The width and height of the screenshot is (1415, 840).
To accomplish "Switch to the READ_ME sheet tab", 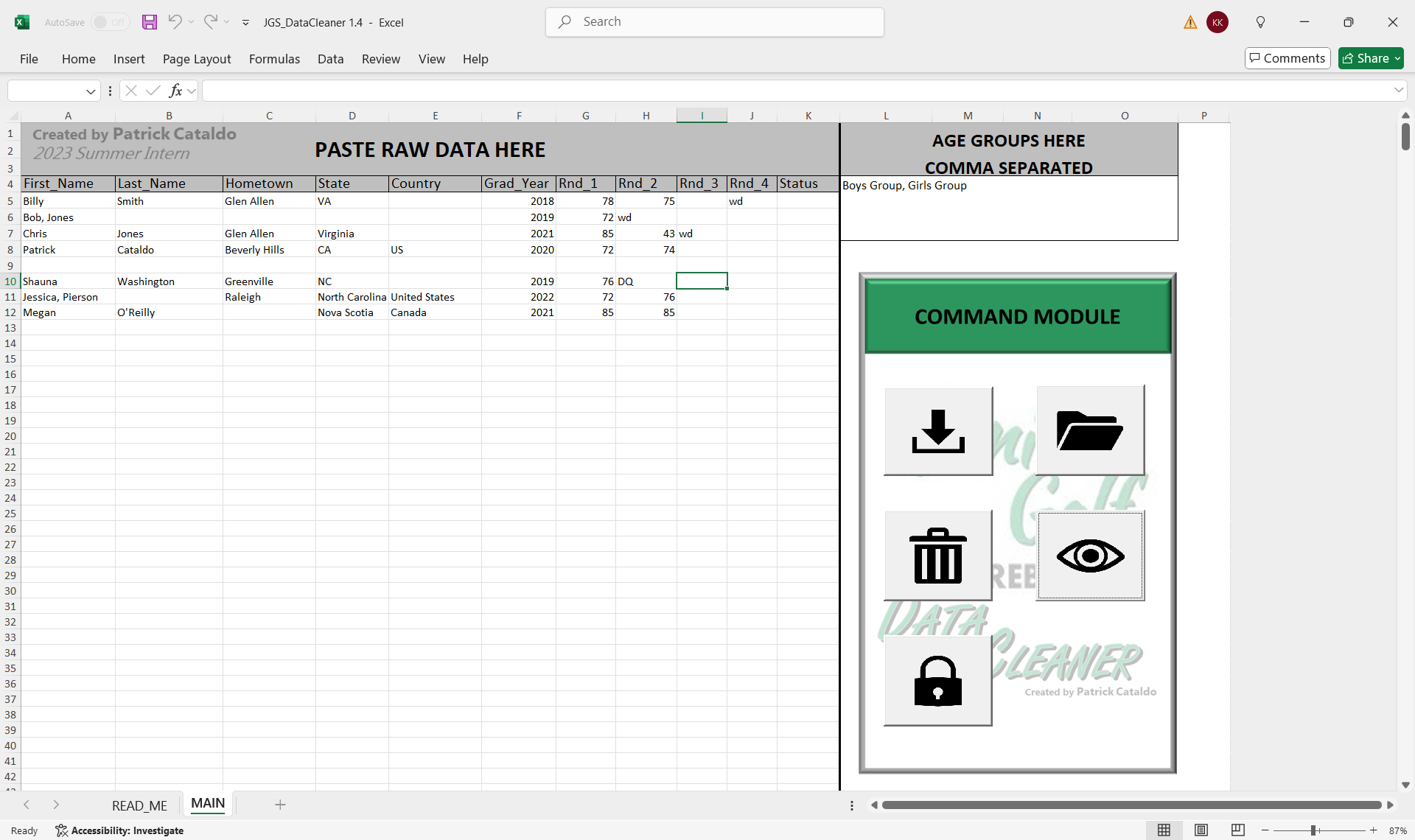I will pyautogui.click(x=139, y=805).
